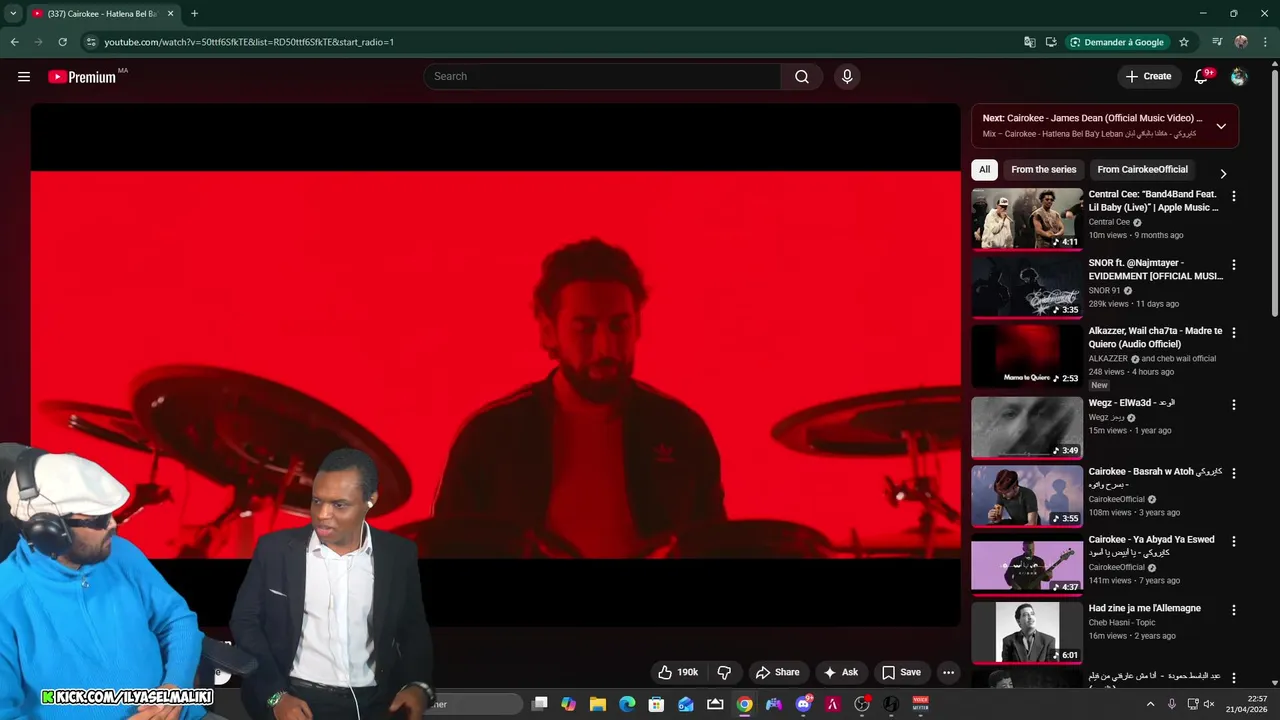Open Central Cee Band4Band video thumbnail
Image resolution: width=1280 pixels, height=720 pixels.
[1027, 218]
